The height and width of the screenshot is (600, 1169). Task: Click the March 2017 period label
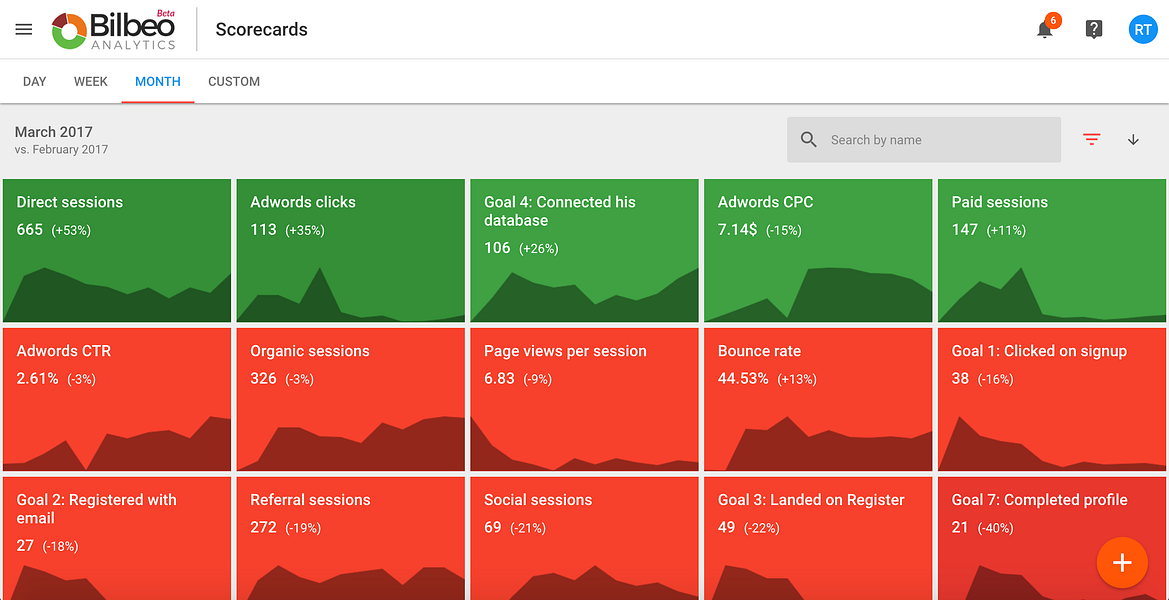[x=54, y=132]
